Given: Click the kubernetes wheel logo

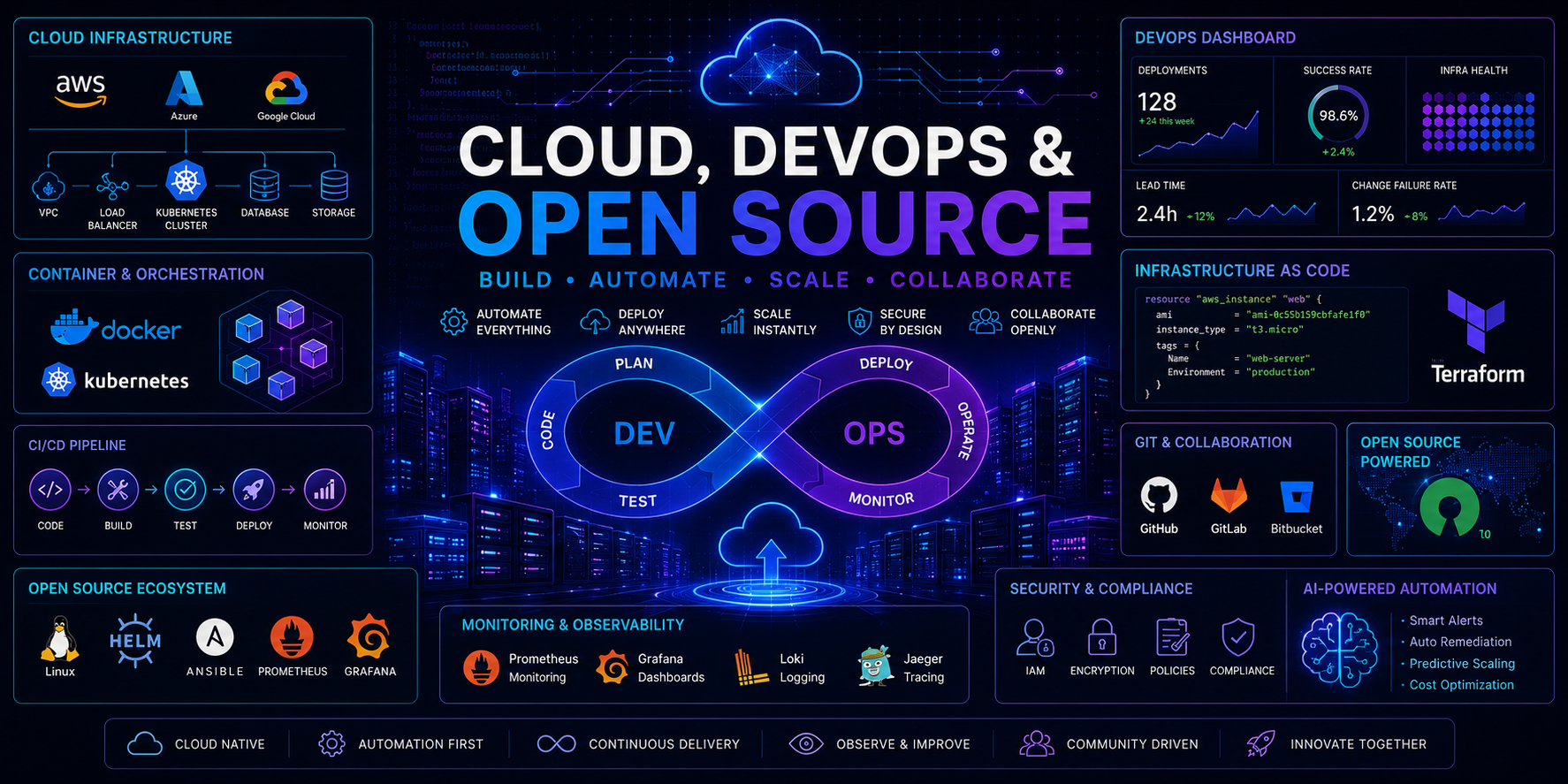Looking at the screenshot, I should click(x=58, y=380).
